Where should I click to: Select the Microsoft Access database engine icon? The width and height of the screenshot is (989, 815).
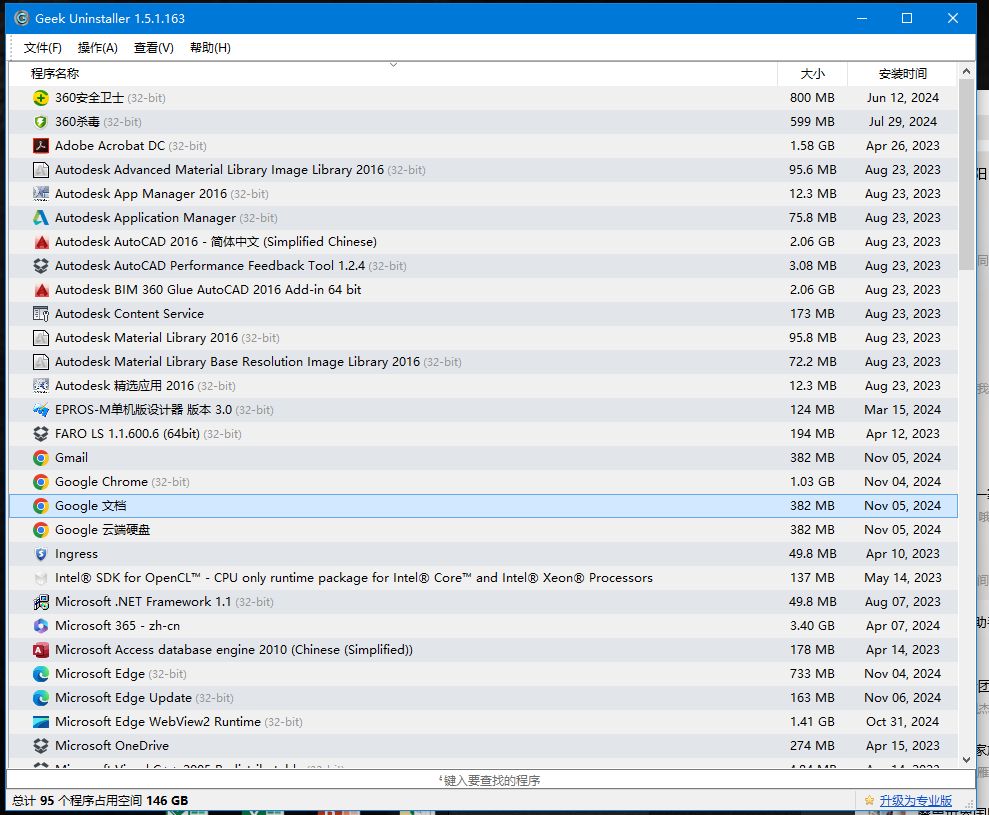click(40, 650)
